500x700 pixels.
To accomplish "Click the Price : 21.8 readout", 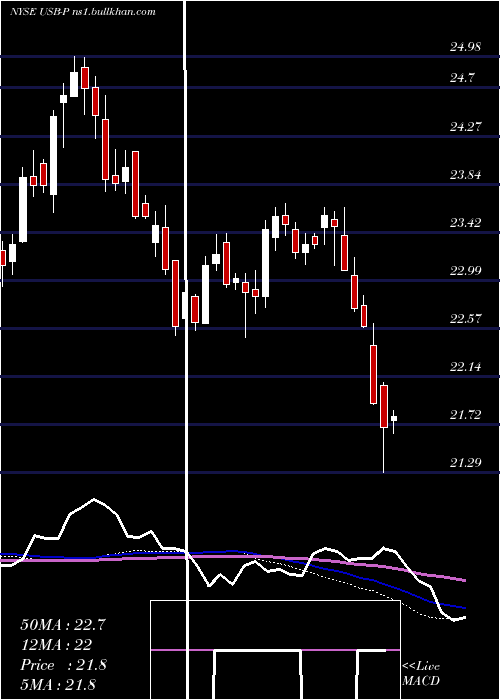I will point(63,665).
